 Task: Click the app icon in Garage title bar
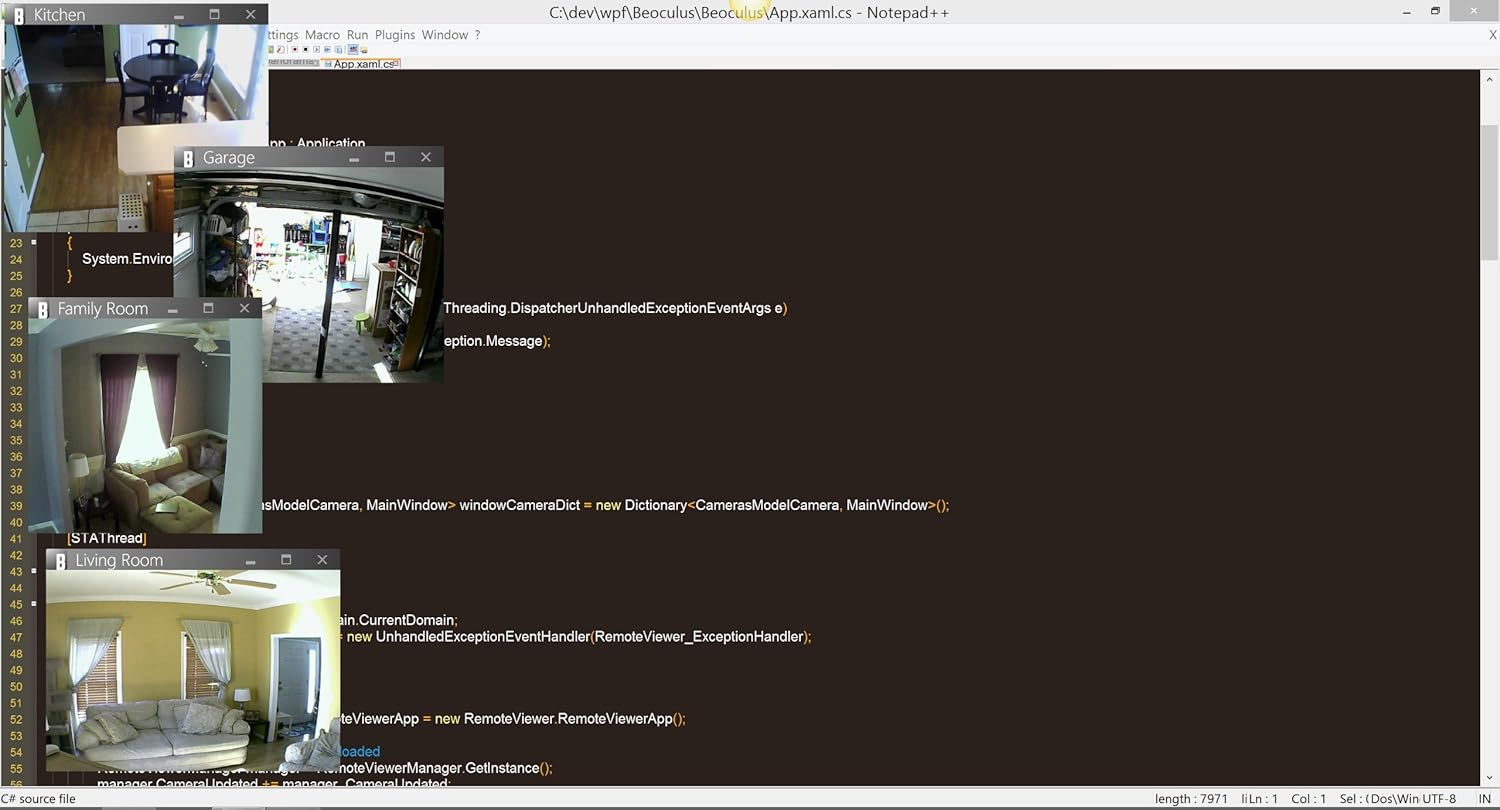pyautogui.click(x=188, y=158)
